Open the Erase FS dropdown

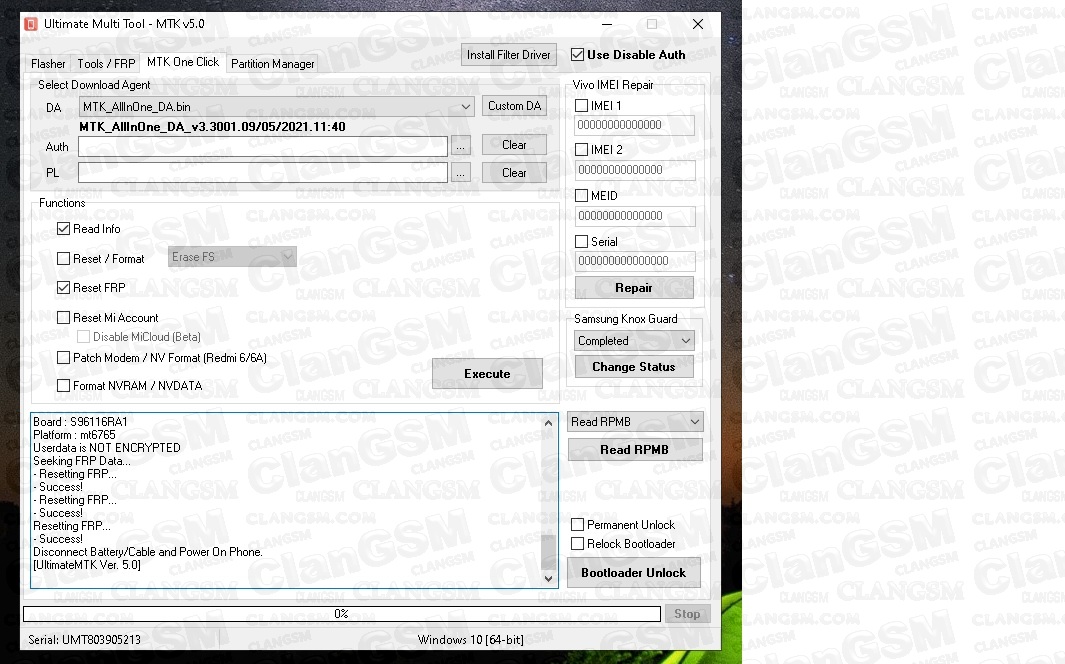pos(232,257)
